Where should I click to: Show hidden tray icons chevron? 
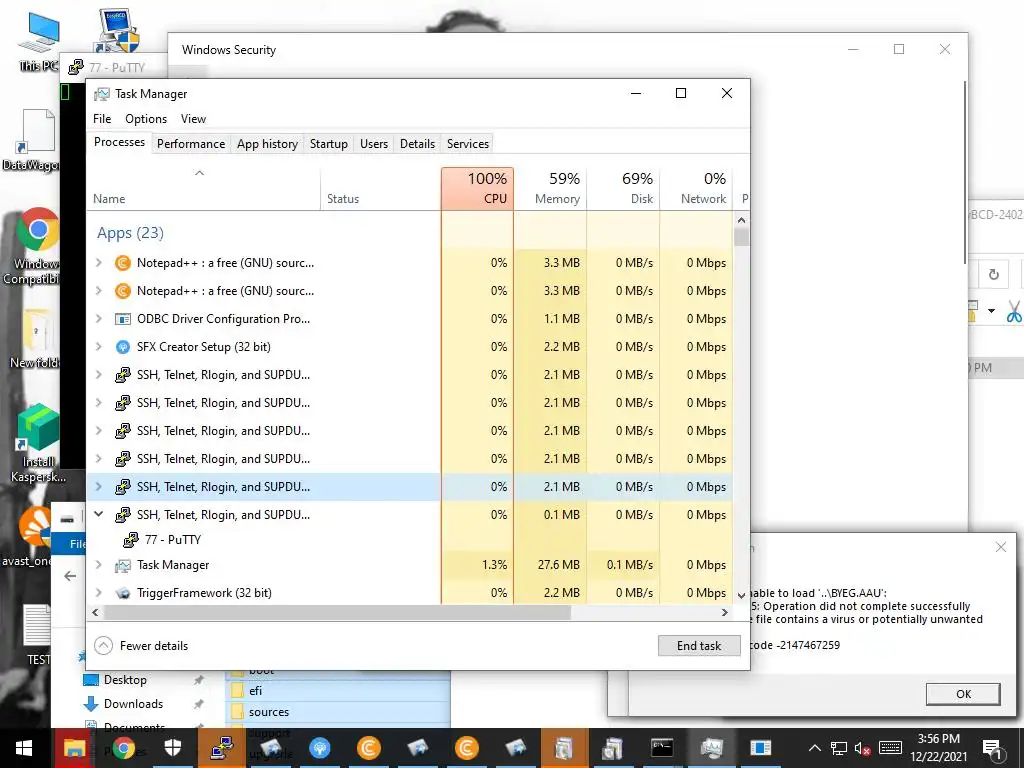pos(814,748)
